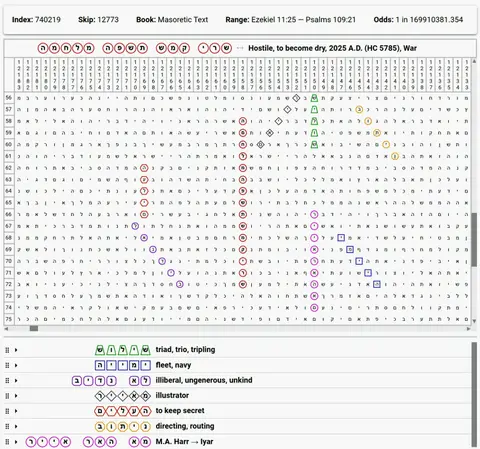The height and width of the screenshot is (449, 480).
Task: Grab the drag handle for 'illiberal, ungenerous, unkind'
Action: (x=7, y=381)
